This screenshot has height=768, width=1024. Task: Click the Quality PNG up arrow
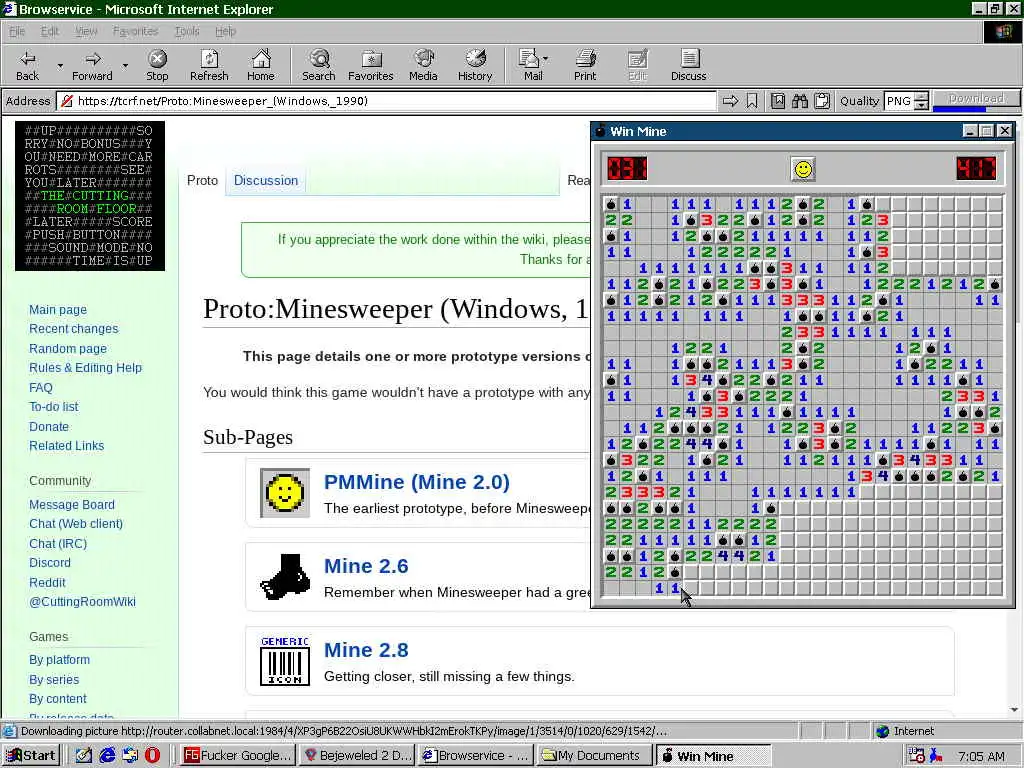921,97
